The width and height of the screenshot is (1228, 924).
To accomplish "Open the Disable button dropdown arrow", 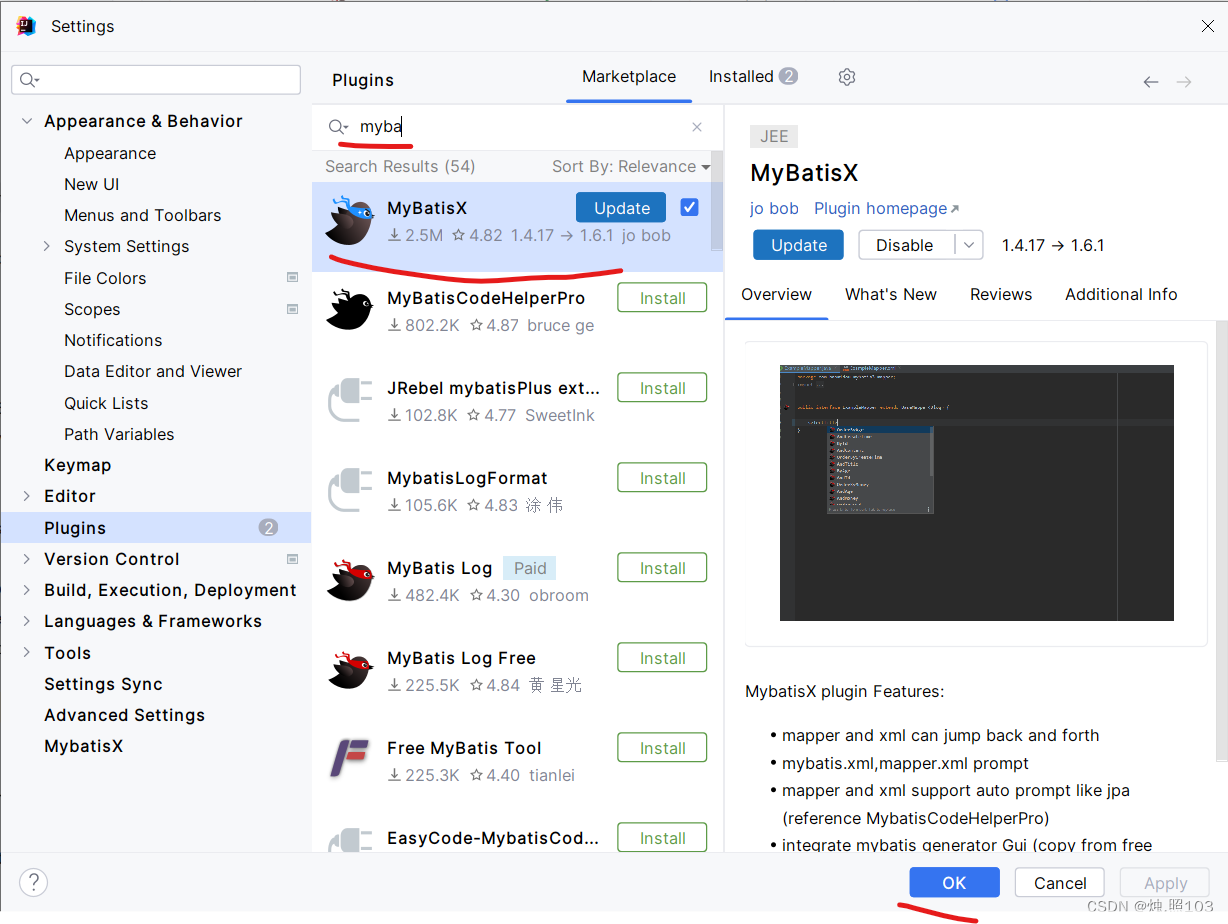I will (968, 245).
